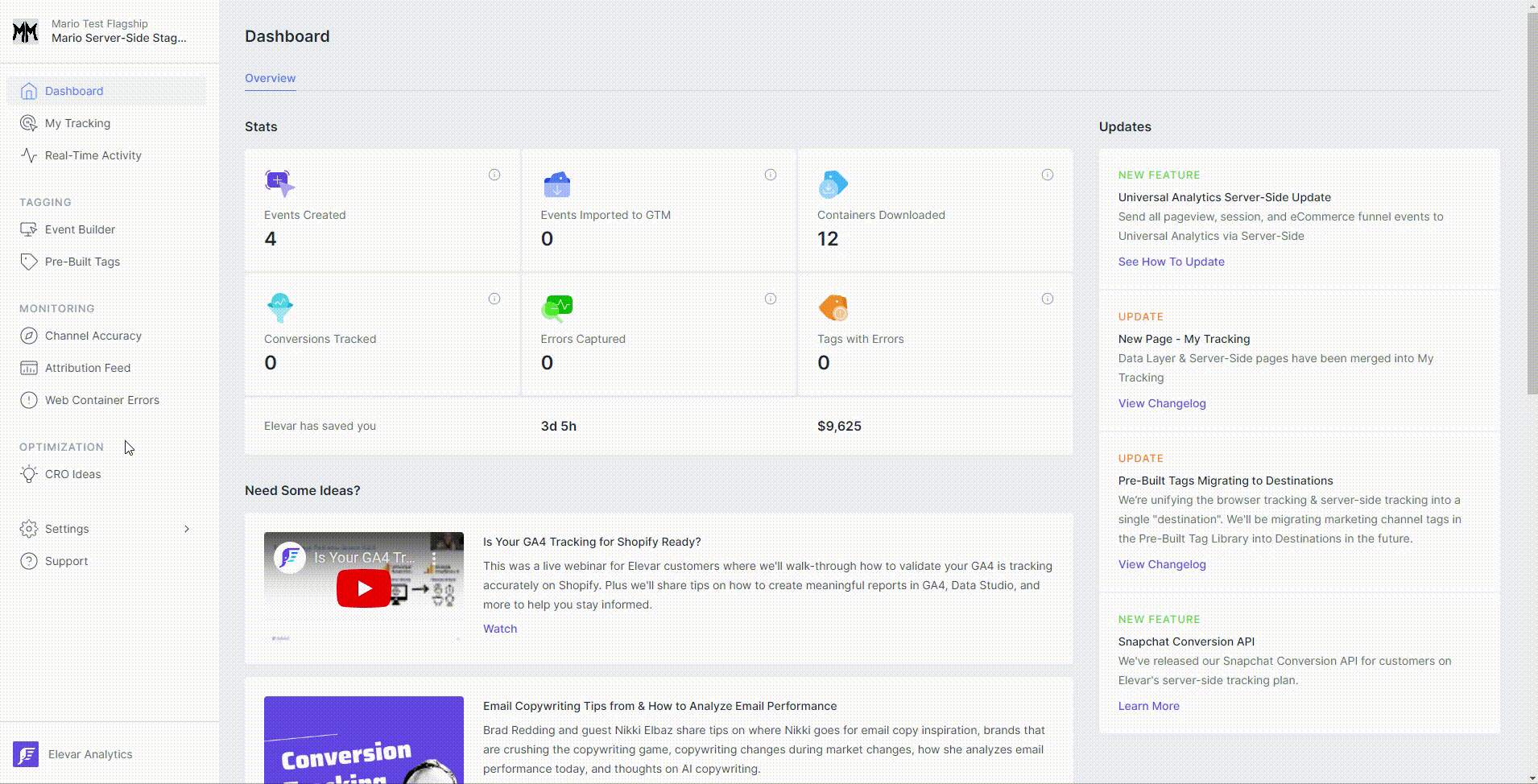Click the Conversions Tracked funnel icon
The width and height of the screenshot is (1538, 784).
[279, 307]
